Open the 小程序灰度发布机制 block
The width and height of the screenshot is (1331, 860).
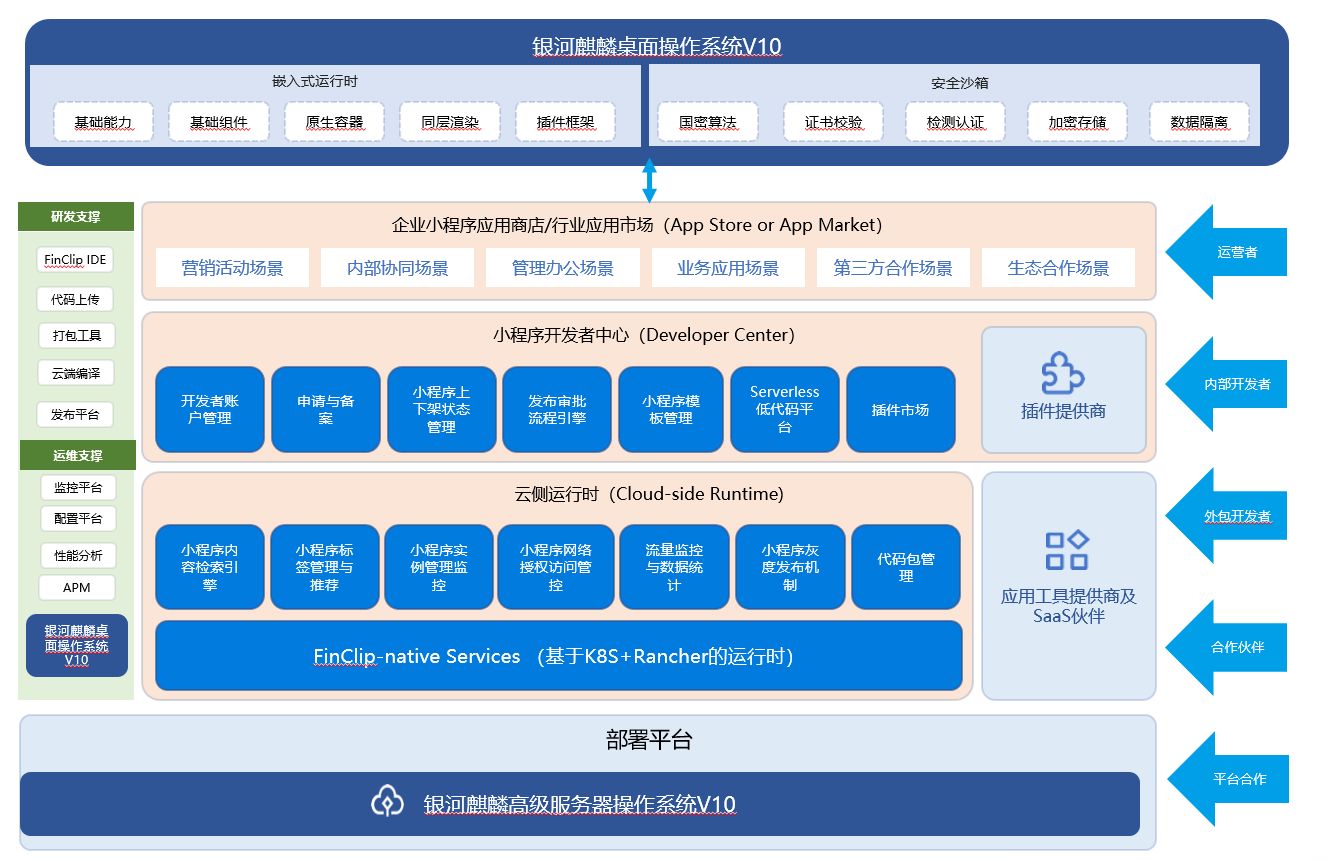tap(790, 567)
